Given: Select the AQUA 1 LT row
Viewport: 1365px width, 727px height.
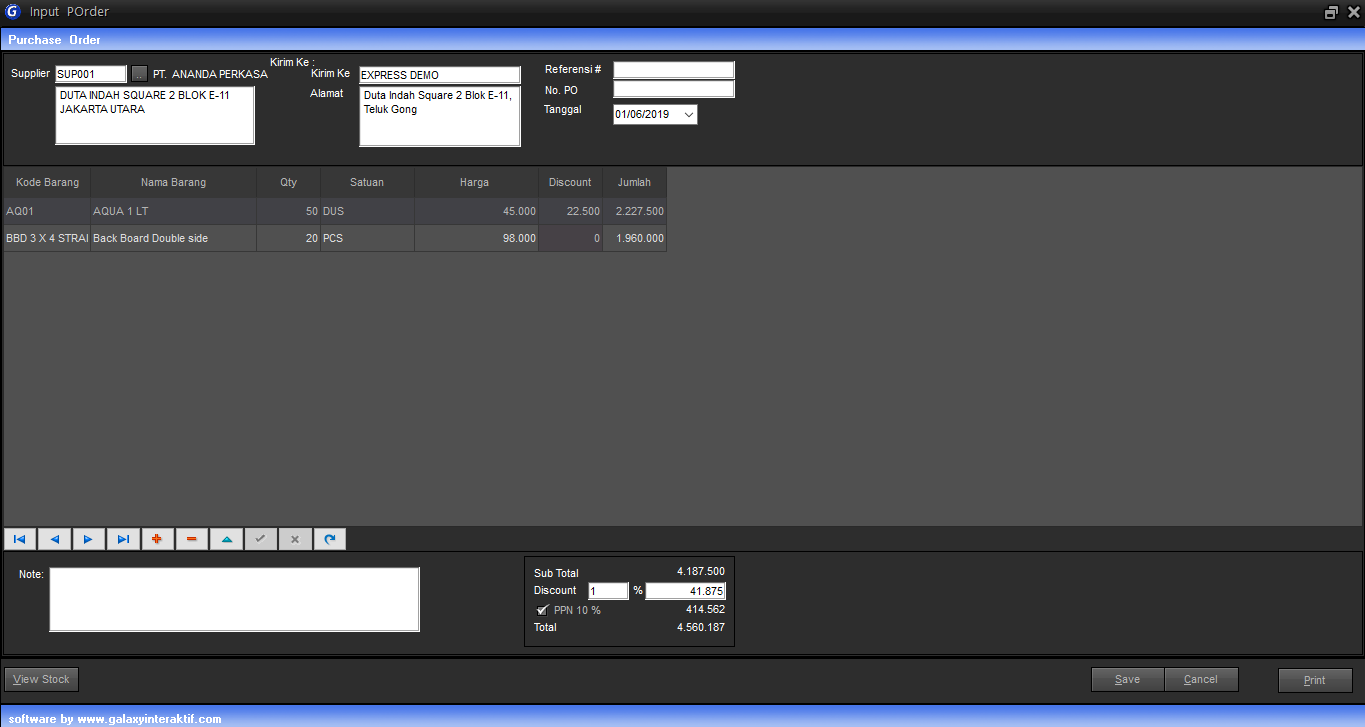Looking at the screenshot, I should pos(172,212).
